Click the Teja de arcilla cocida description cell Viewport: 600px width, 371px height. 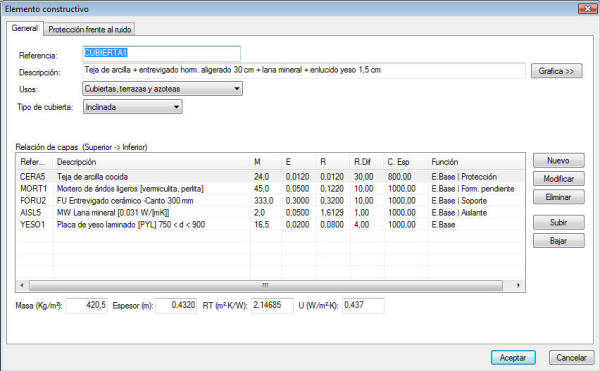[92, 177]
